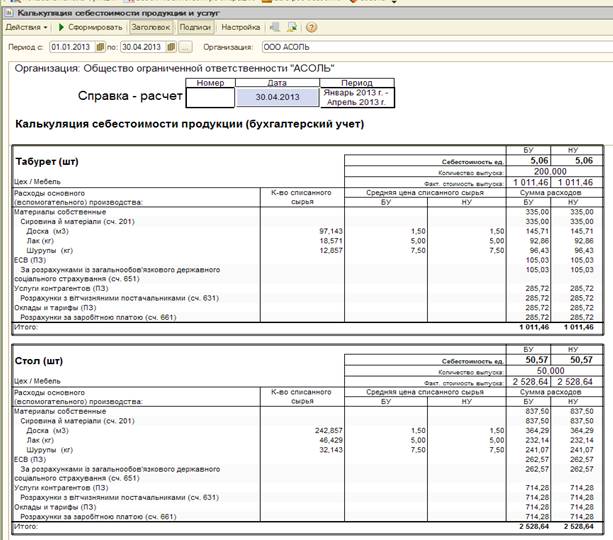Image resolution: width=613 pixels, height=540 pixels.
Task: Open calendar picker for start date
Action: (x=100, y=47)
